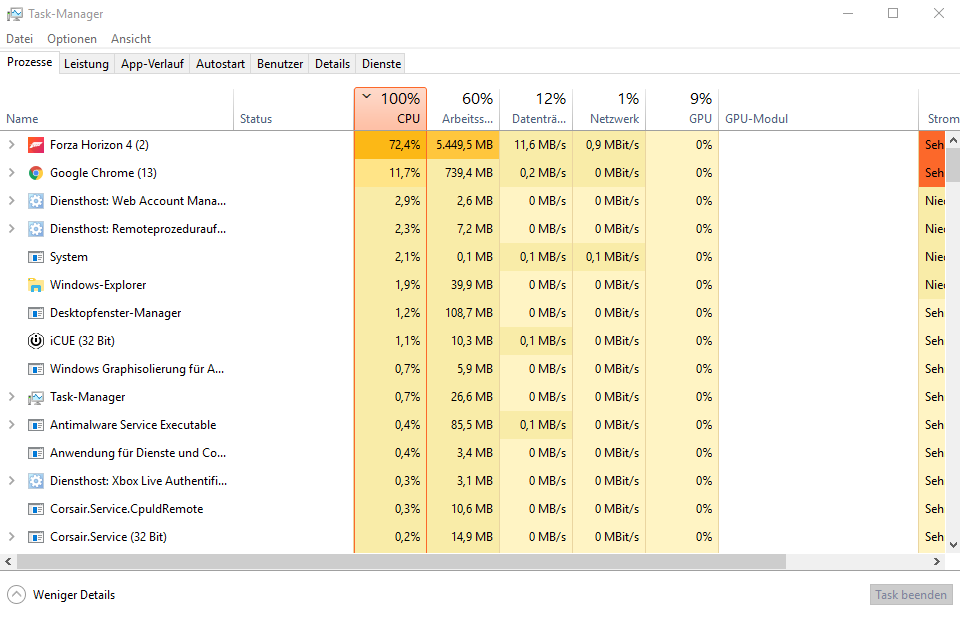Expand Diensthost: Web Account Manager group
This screenshot has width=960, height=617.
point(11,201)
